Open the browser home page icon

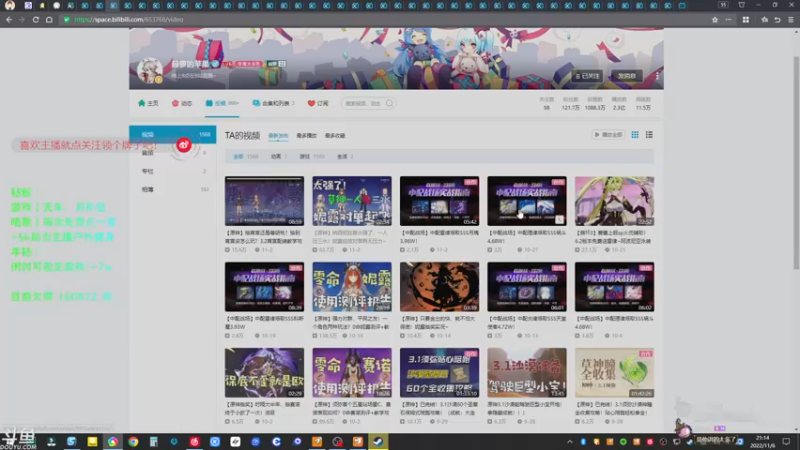pos(49,19)
